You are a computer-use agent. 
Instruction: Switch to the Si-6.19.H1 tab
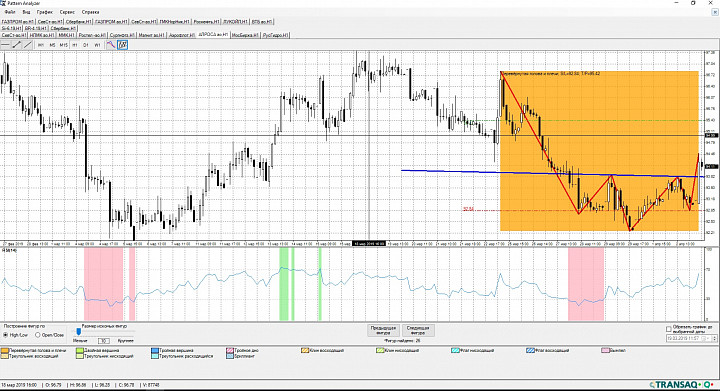11,28
